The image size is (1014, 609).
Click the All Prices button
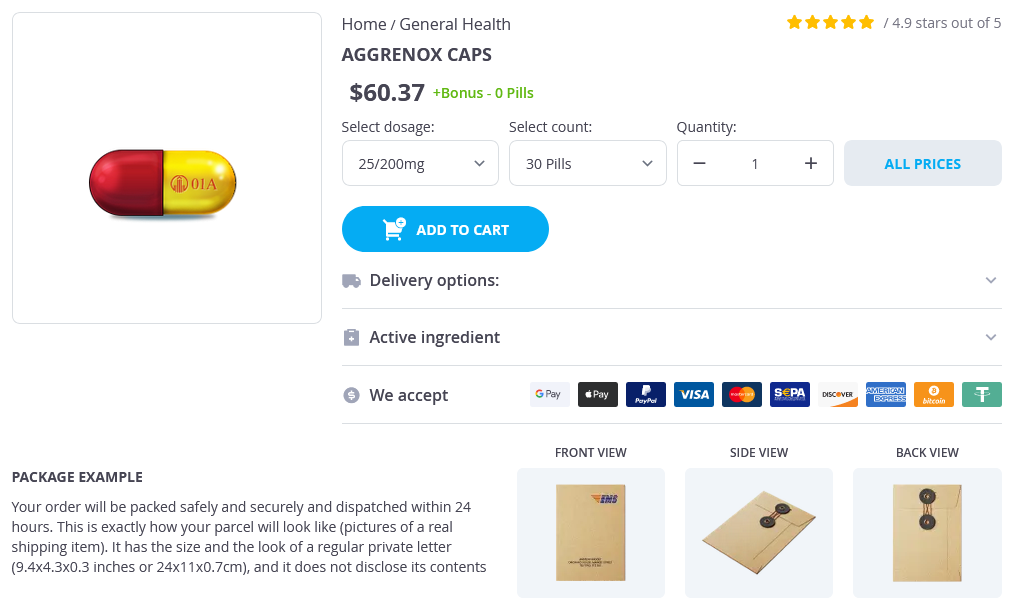click(x=922, y=164)
